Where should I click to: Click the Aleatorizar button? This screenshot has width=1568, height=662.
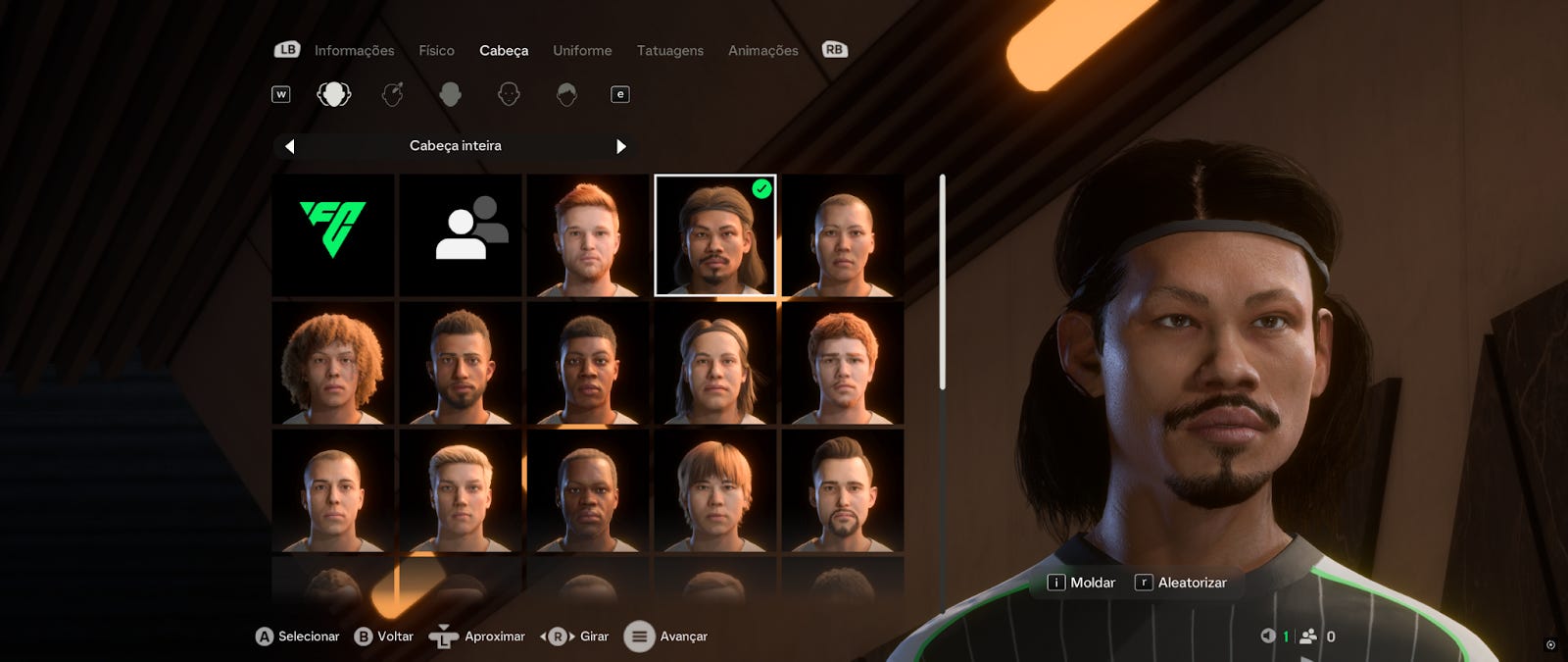(1181, 583)
